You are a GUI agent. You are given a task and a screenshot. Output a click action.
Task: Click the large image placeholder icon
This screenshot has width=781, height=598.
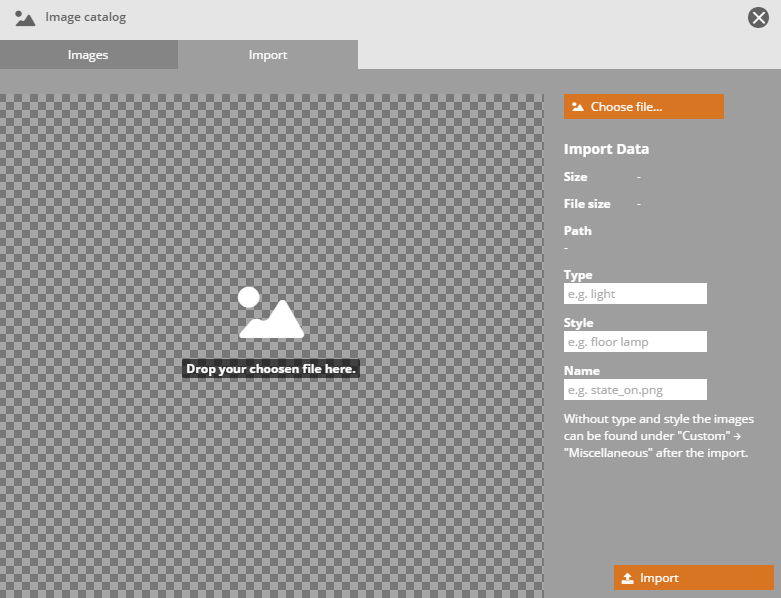pyautogui.click(x=270, y=312)
